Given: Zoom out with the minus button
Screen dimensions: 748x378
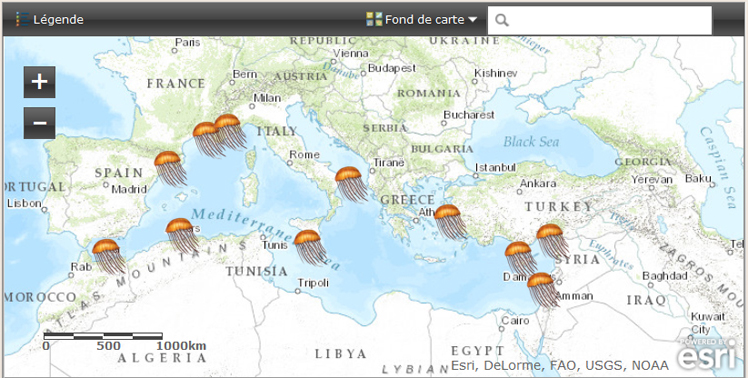Looking at the screenshot, I should (x=40, y=123).
